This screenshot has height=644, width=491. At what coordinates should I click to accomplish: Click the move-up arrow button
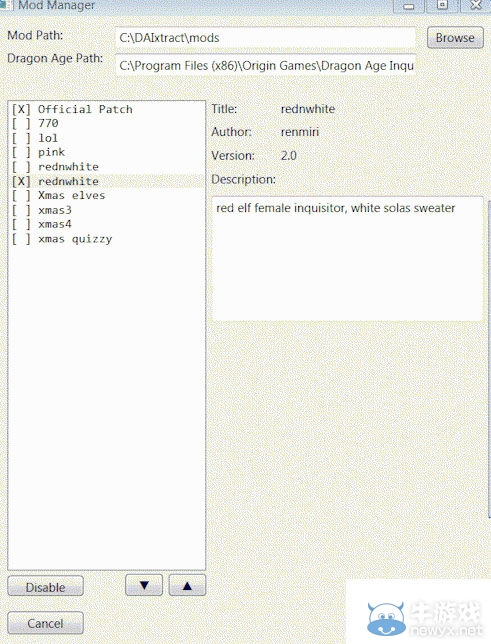click(187, 585)
